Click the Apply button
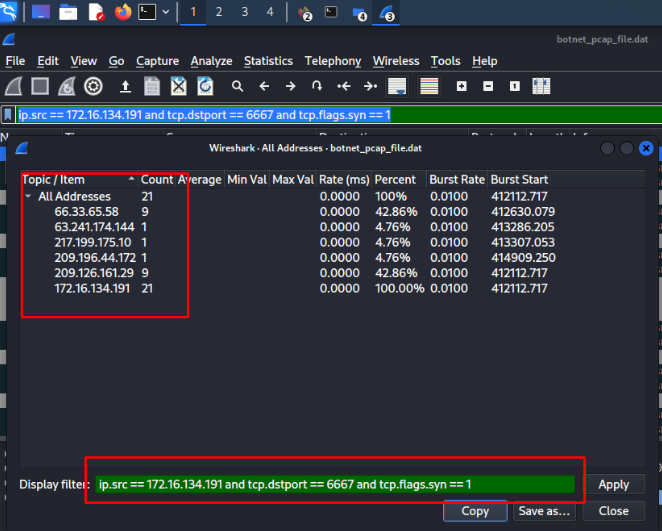Image resolution: width=662 pixels, height=531 pixels. click(x=614, y=484)
